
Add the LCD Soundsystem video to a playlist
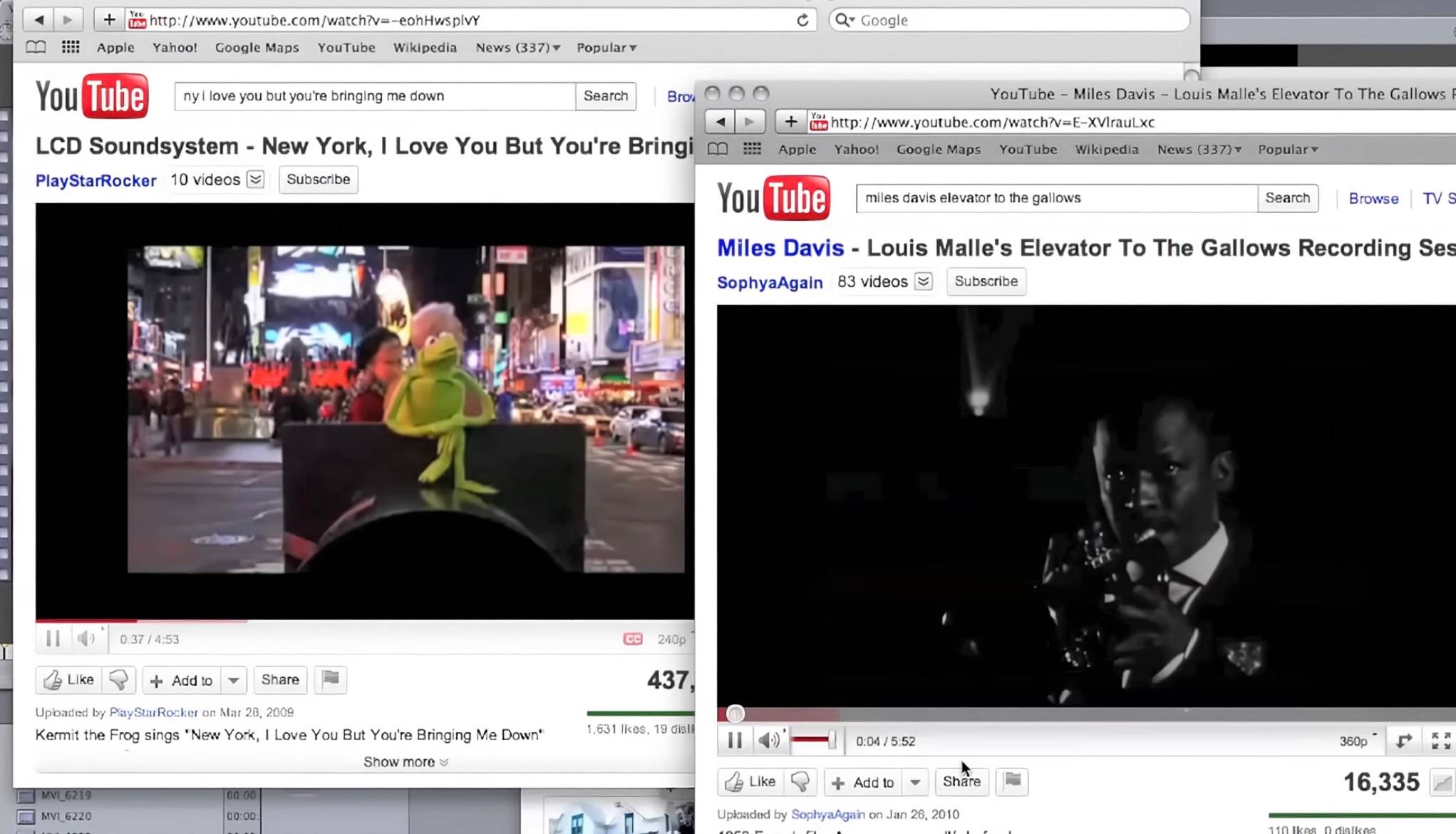[x=182, y=680]
